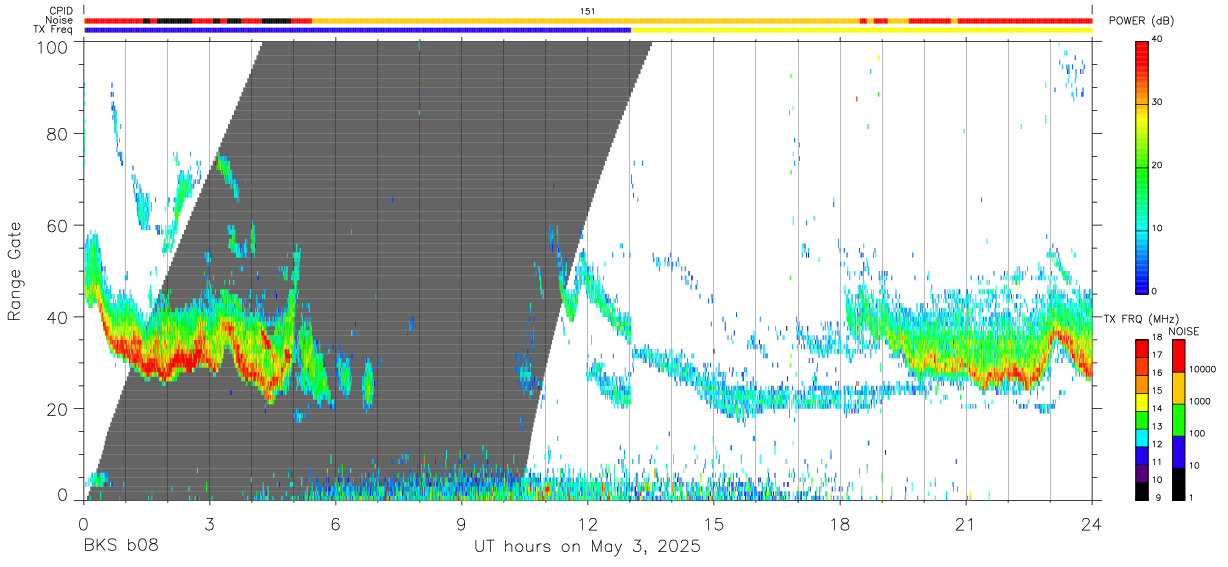Image resolution: width=1228 pixels, height=567 pixels.
Task: Click the "POWER (dB)" legend title
Action: point(1141,20)
